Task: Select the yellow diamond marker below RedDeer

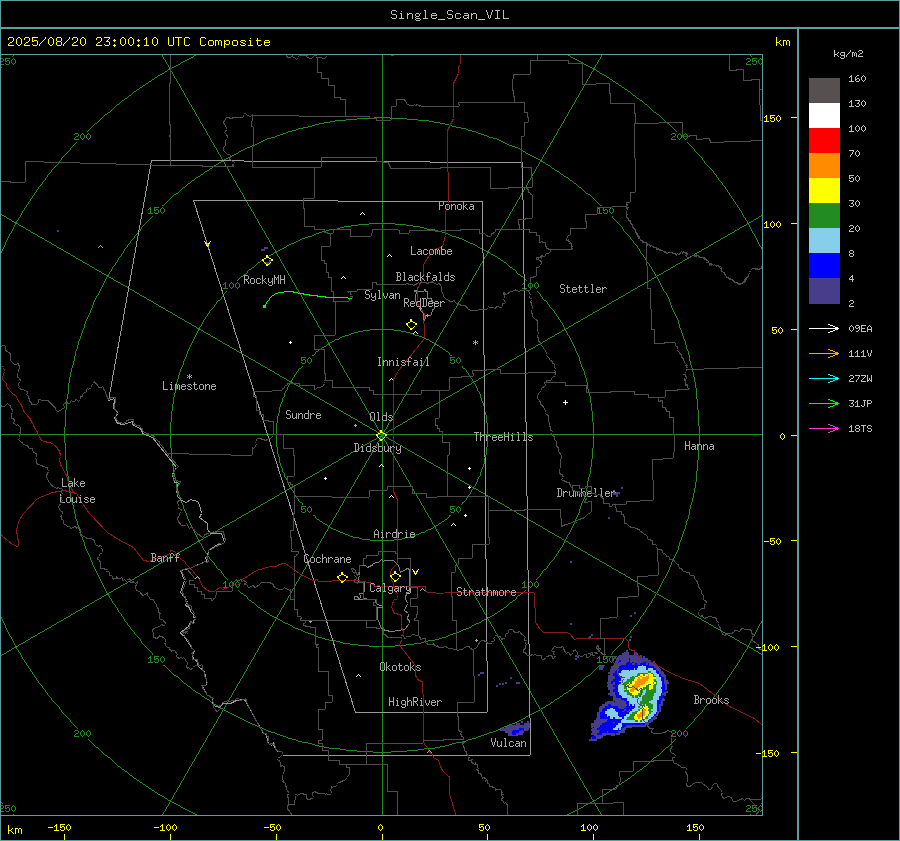Action: click(411, 325)
